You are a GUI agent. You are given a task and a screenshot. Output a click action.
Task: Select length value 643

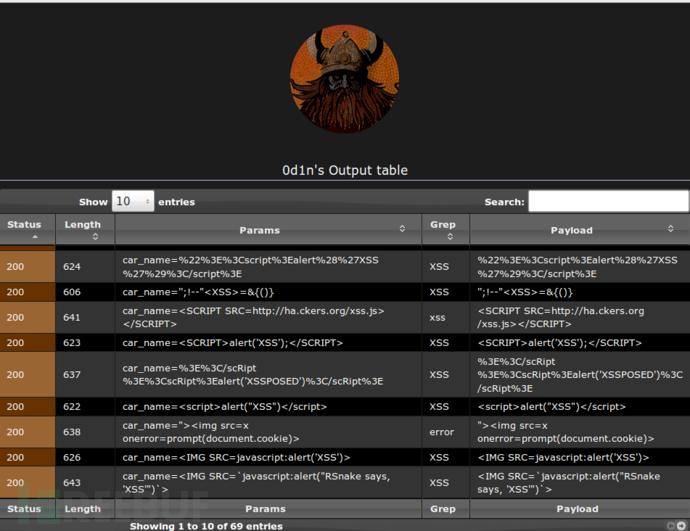pyautogui.click(x=72, y=483)
